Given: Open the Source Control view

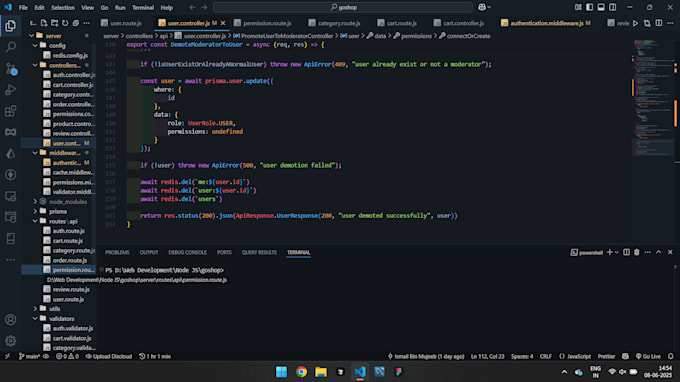Looking at the screenshot, I should [10, 69].
